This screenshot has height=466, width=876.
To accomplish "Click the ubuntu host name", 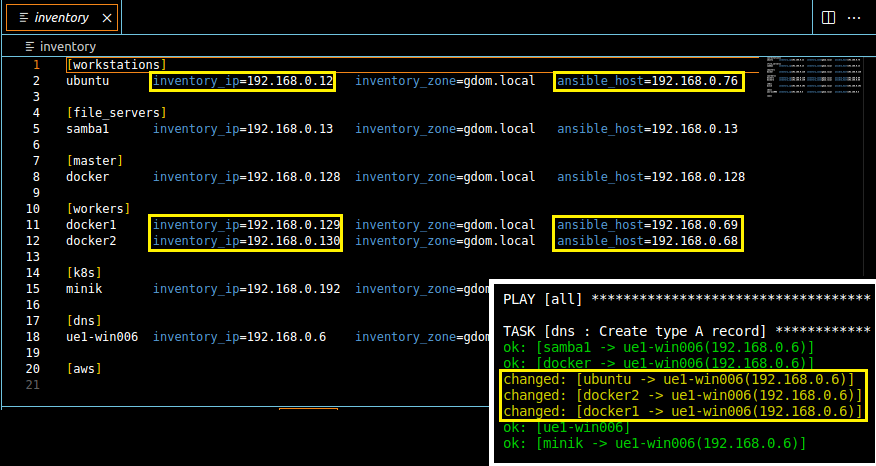I will tap(88, 81).
